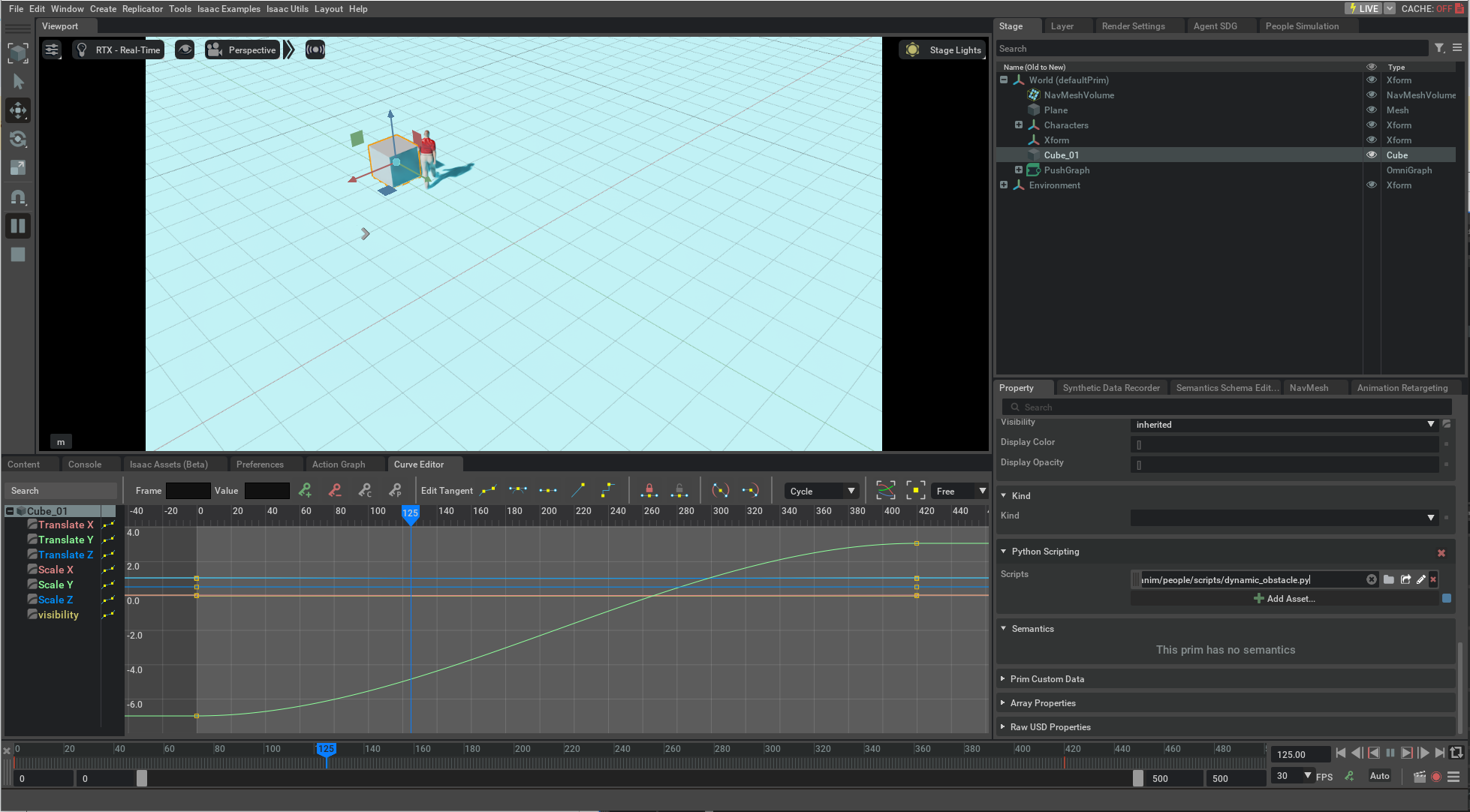Remove key using red key icon
The height and width of the screenshot is (812, 1470).
(x=335, y=491)
